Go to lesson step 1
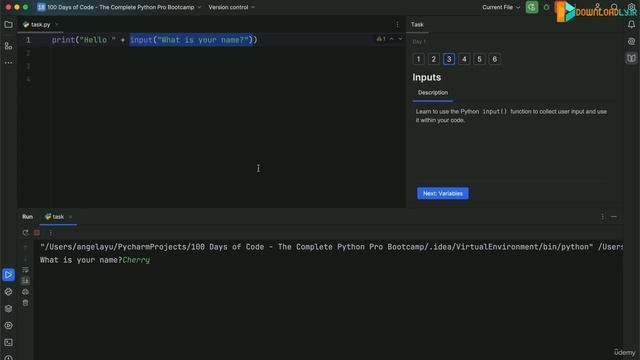This screenshot has height=360, width=640. point(418,59)
